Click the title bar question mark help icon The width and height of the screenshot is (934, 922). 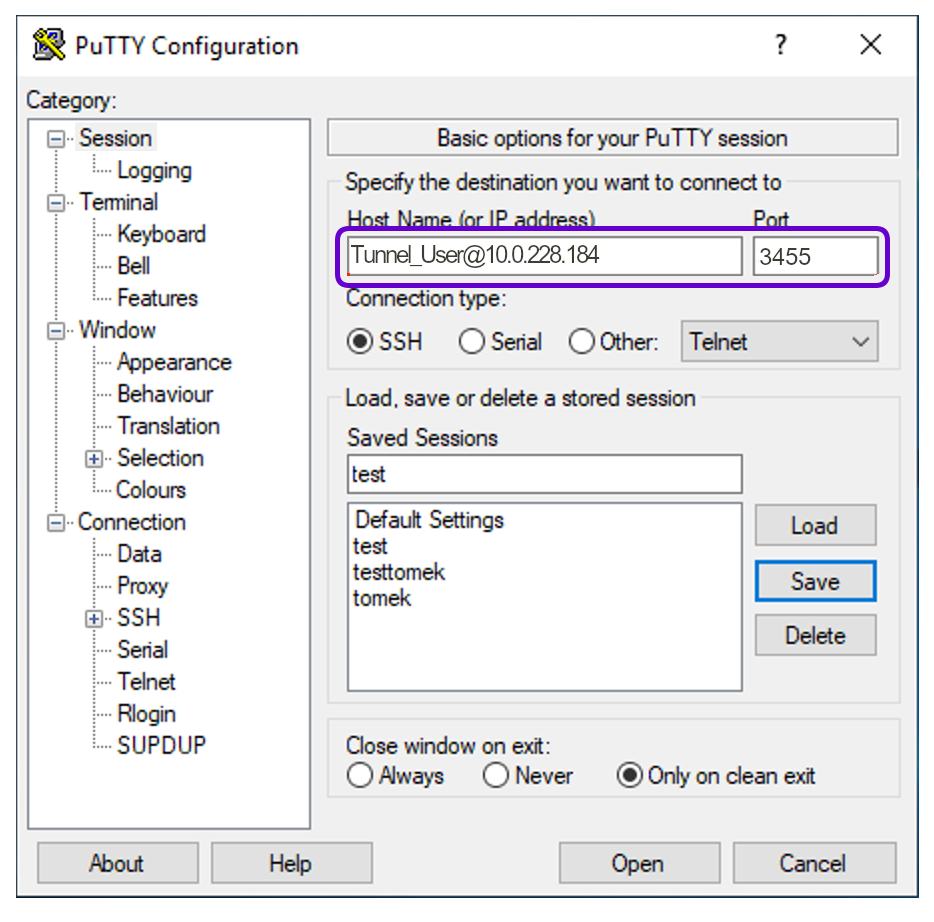pyautogui.click(x=780, y=45)
